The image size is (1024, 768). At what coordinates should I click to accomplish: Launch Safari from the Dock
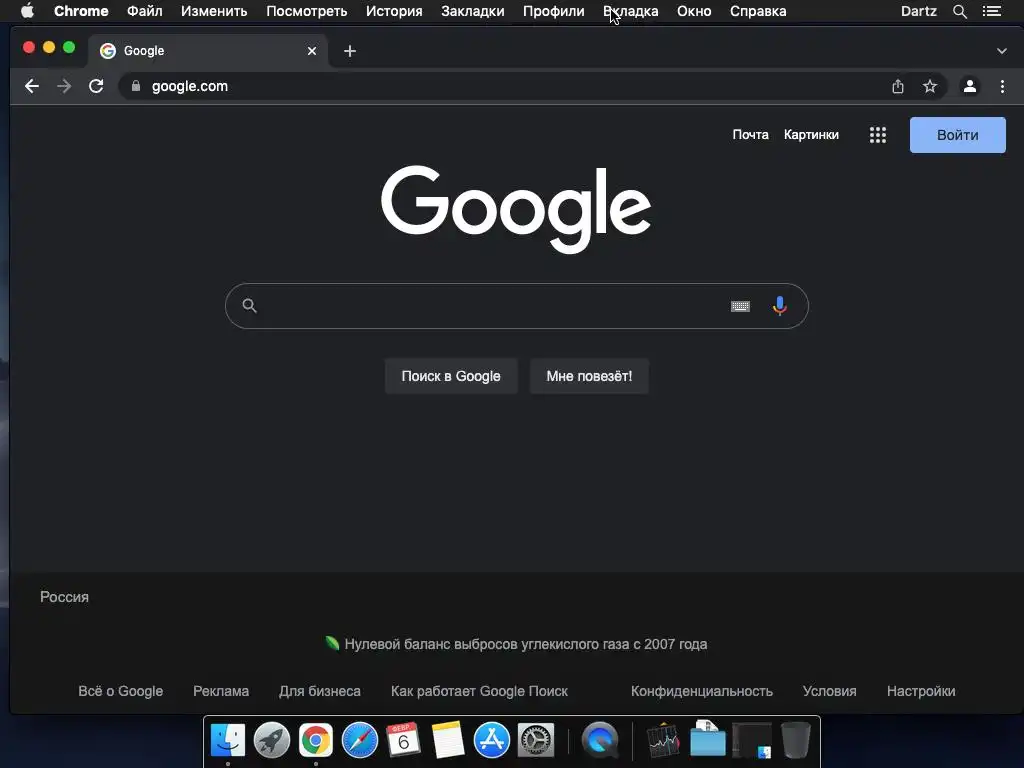pos(360,741)
